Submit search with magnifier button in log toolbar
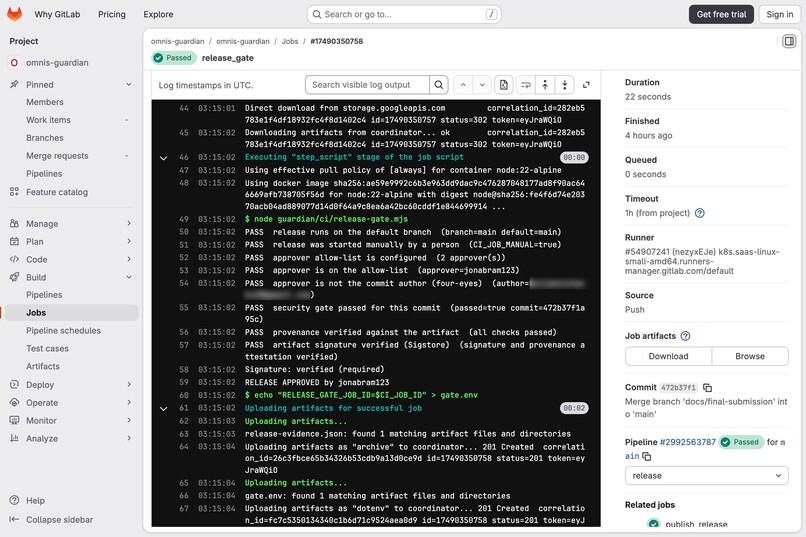Image resolution: width=806 pixels, height=537 pixels. click(438, 85)
